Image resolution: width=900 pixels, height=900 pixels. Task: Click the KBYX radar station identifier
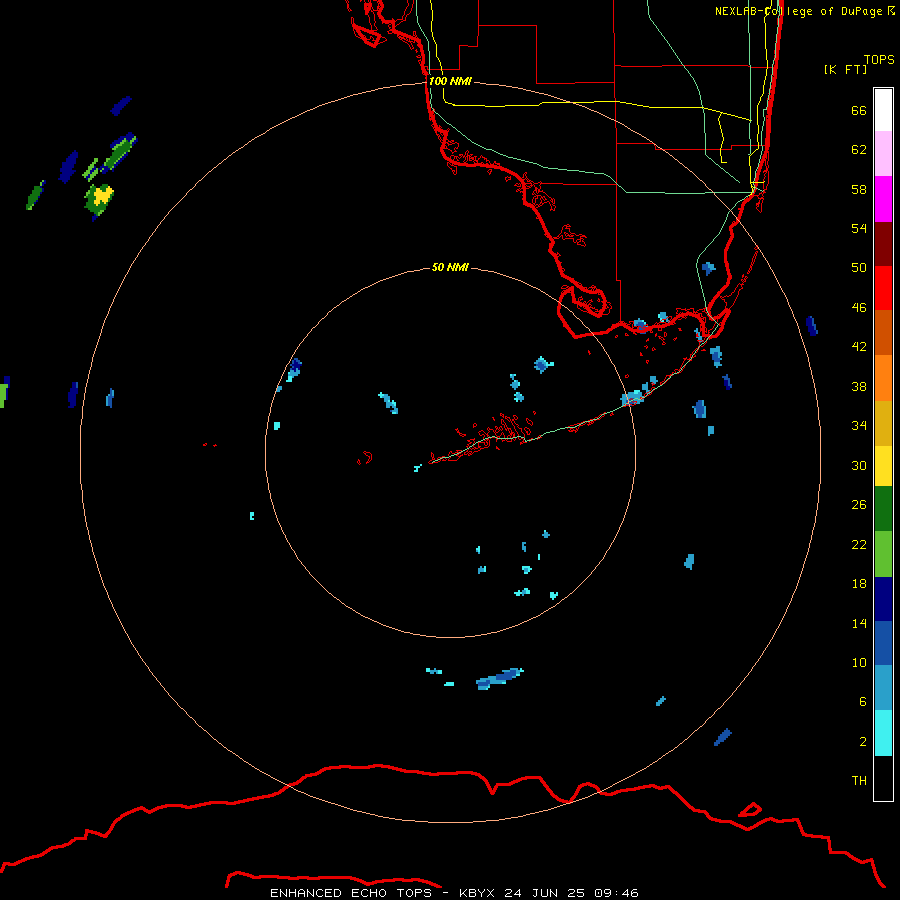tap(477, 893)
